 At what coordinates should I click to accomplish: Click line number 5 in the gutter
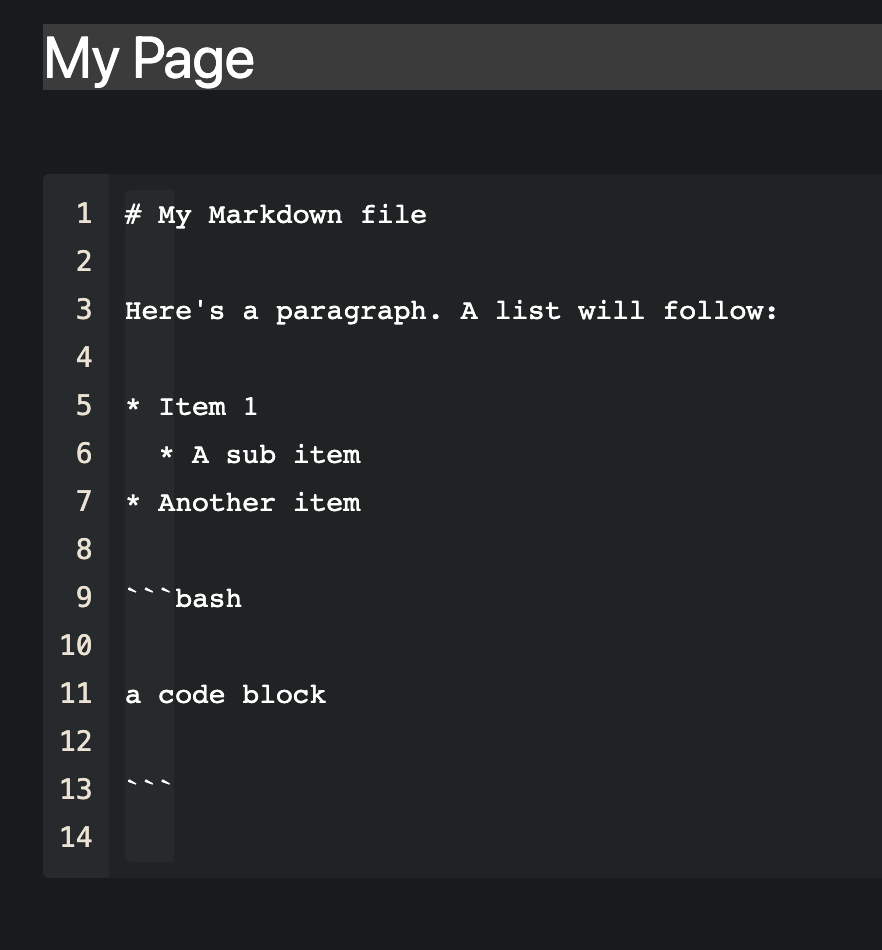pyautogui.click(x=84, y=405)
